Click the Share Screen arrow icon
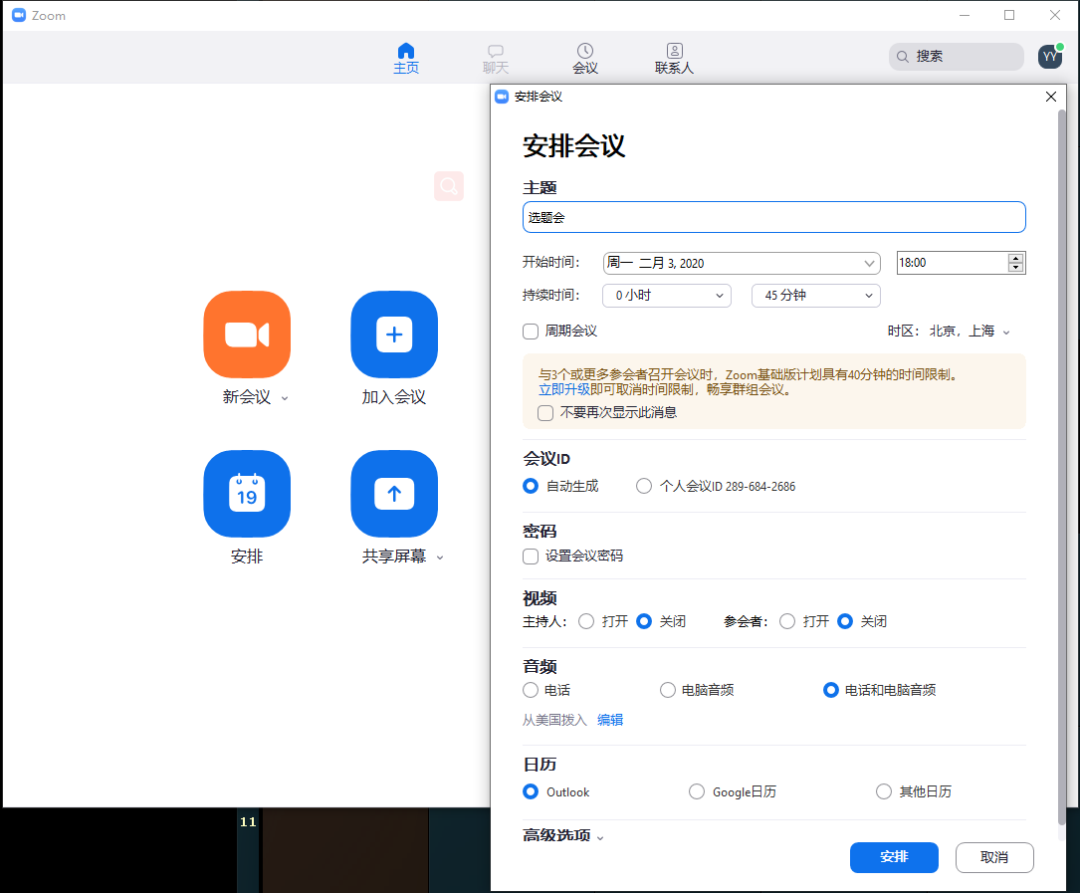 tap(394, 494)
